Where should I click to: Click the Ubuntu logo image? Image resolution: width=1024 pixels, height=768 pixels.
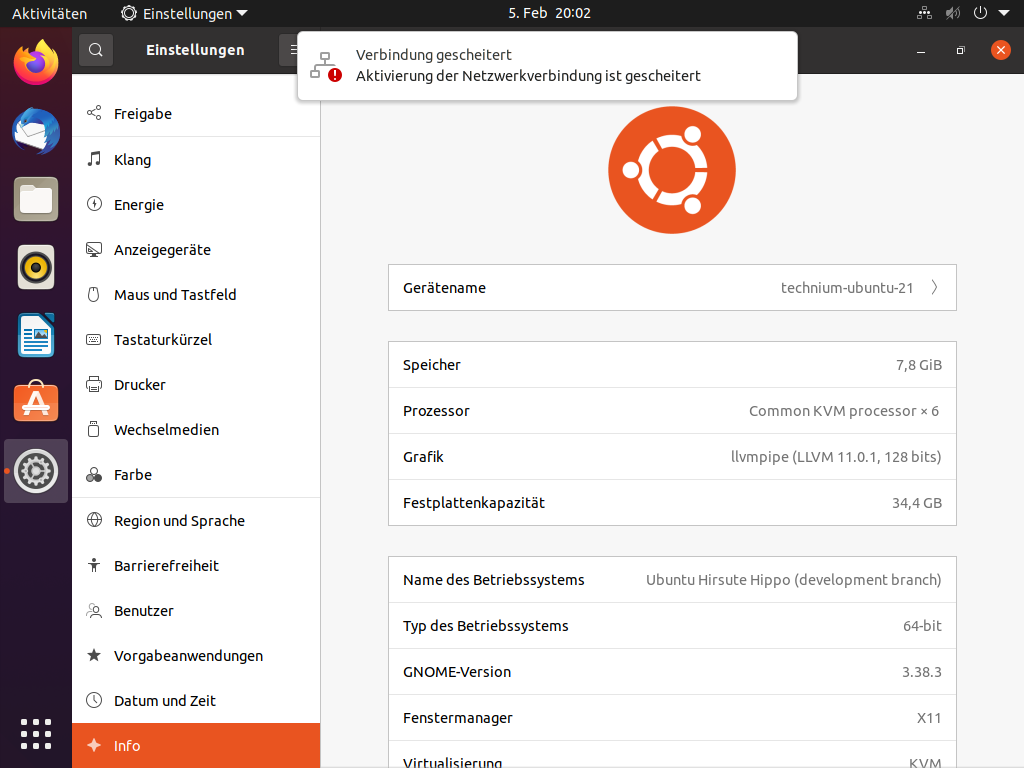672,170
